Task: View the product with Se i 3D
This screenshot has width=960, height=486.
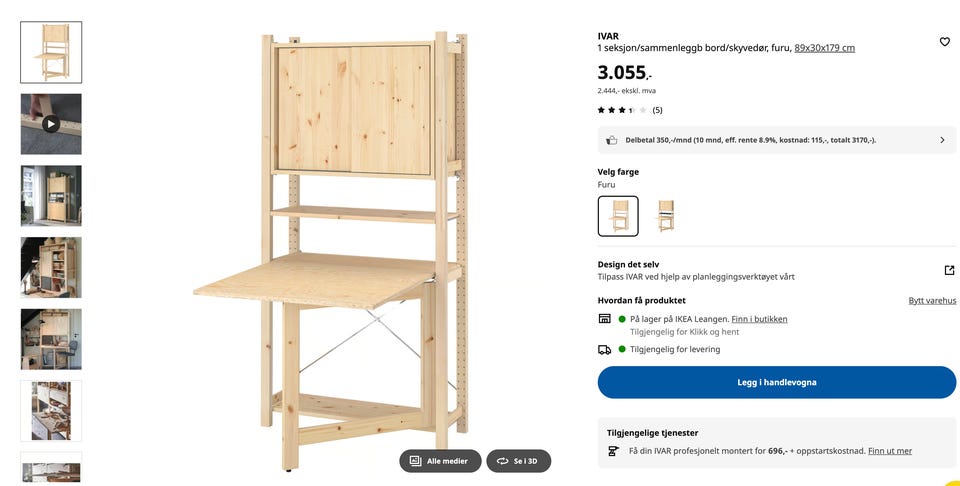Action: click(519, 461)
